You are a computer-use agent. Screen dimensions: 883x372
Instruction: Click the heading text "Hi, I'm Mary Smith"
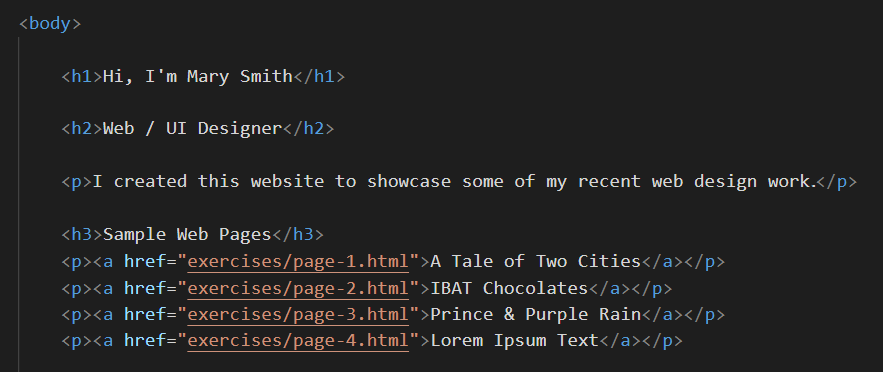(198, 76)
